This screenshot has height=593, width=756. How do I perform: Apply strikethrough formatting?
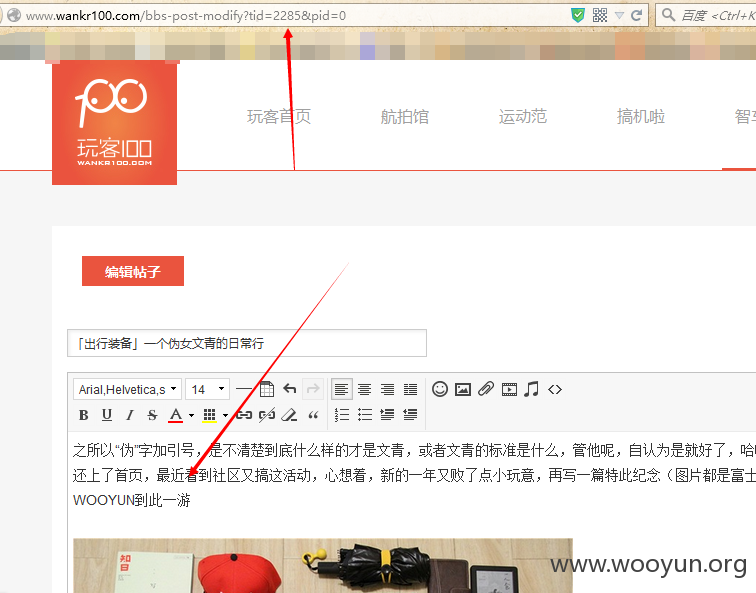pos(152,415)
